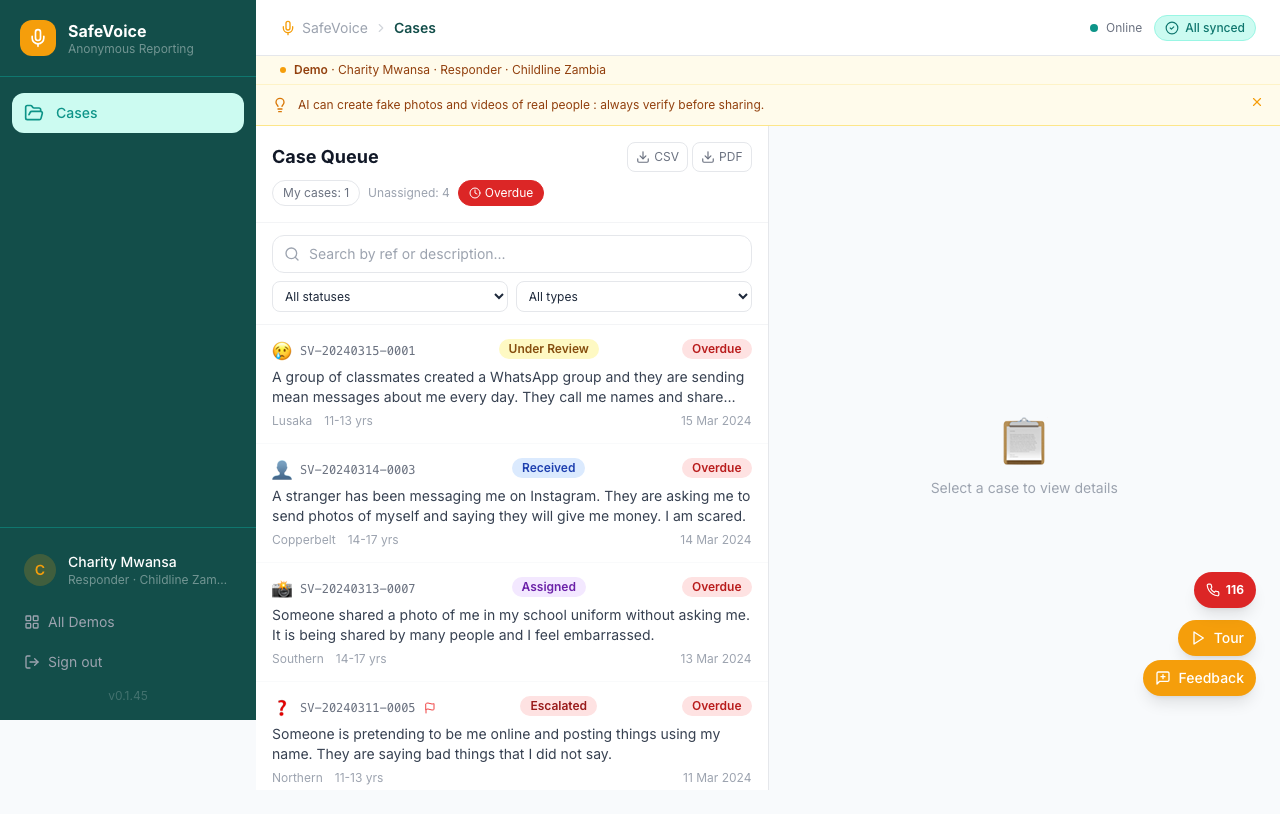Click the clipboard icon in the details pane
This screenshot has height=814, width=1280.
click(1024, 442)
